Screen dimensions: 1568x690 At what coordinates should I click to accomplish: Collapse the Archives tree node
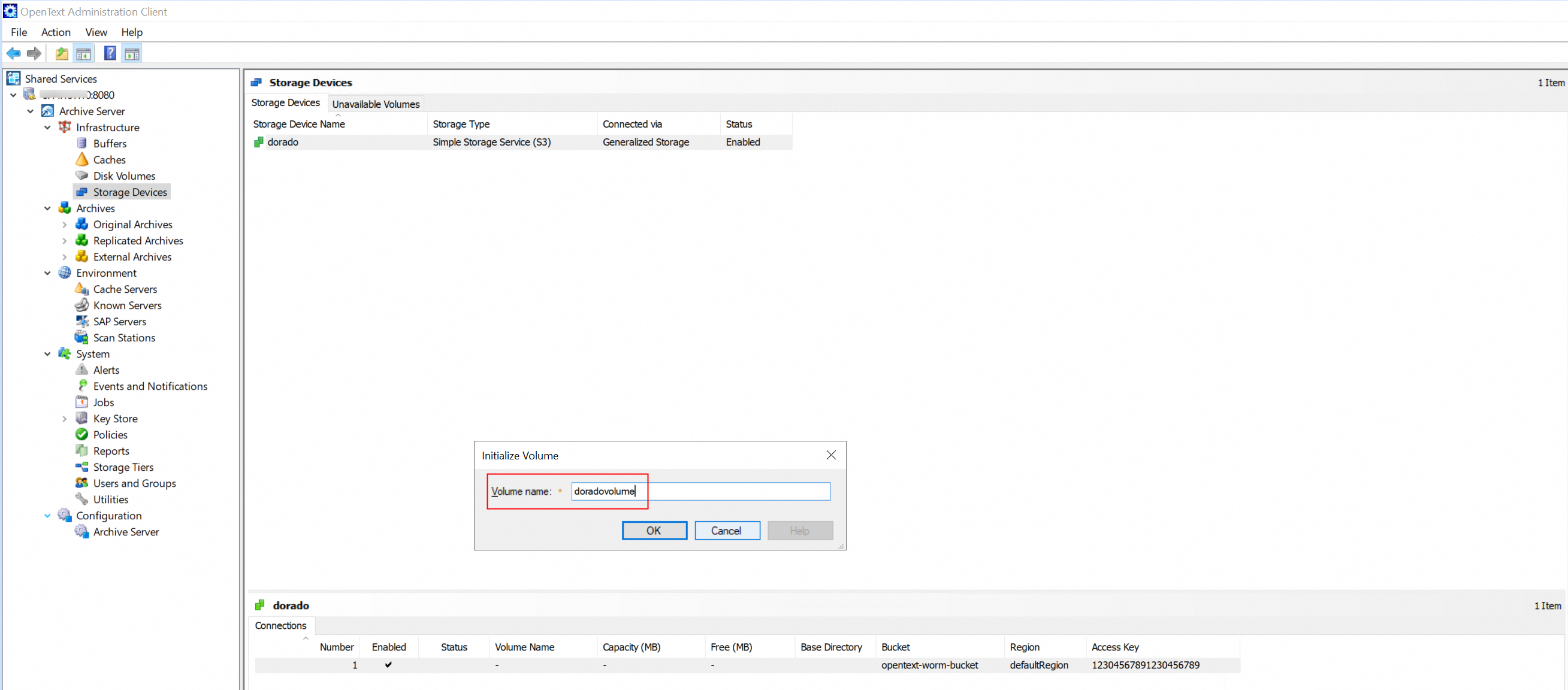pos(47,208)
